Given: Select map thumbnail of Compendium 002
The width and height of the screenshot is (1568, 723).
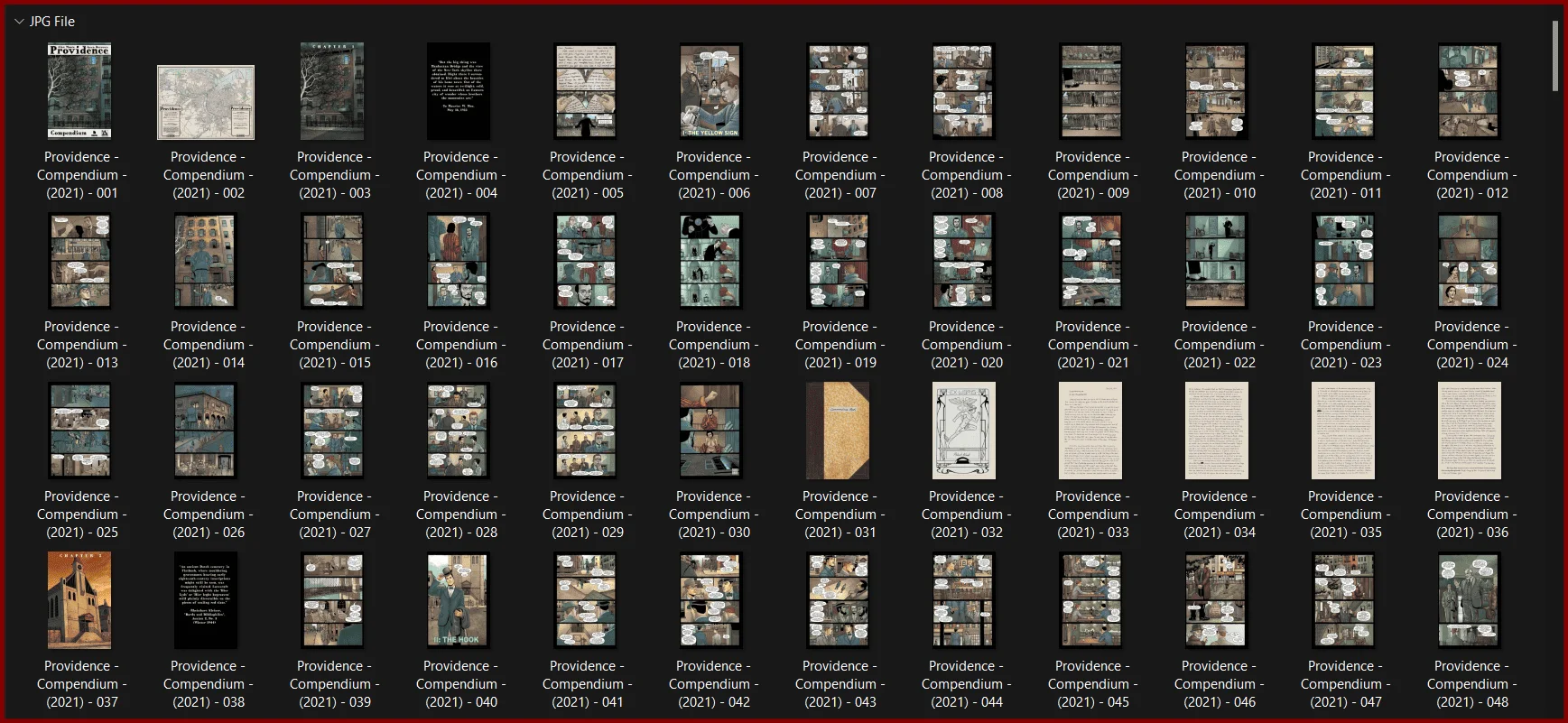Looking at the screenshot, I should coord(206,102).
